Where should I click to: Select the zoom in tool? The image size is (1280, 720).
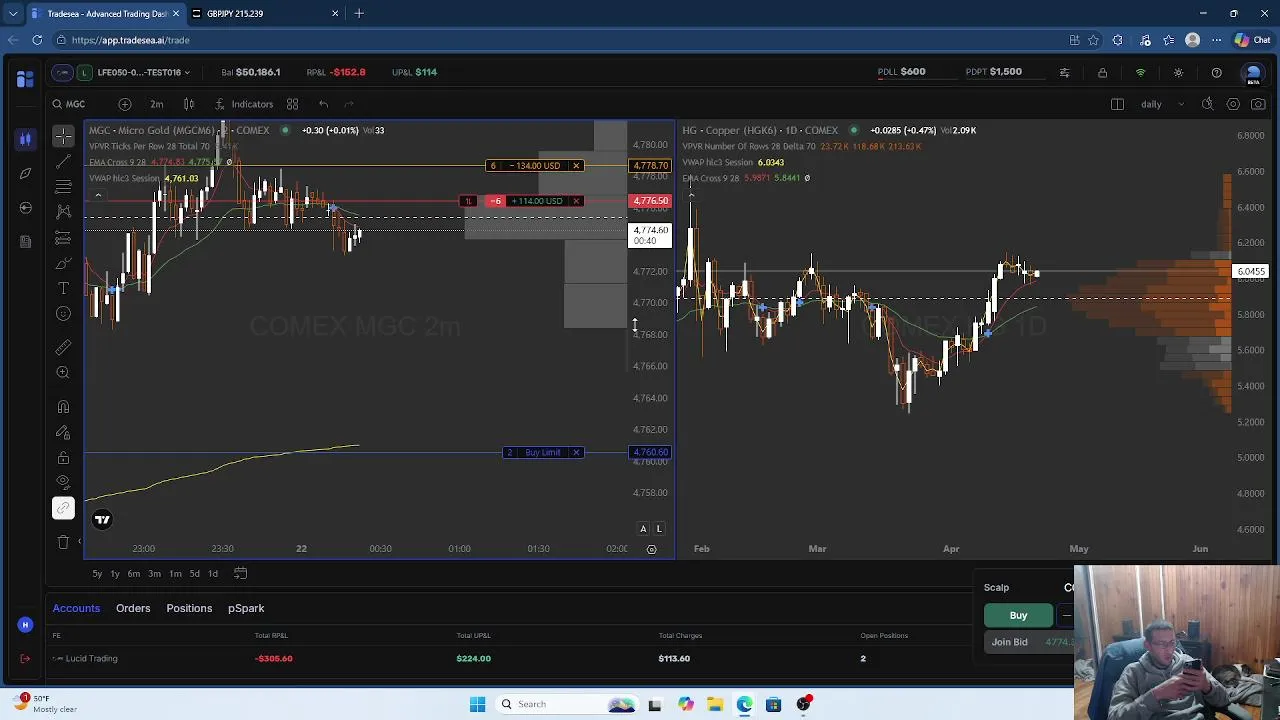pyautogui.click(x=63, y=372)
